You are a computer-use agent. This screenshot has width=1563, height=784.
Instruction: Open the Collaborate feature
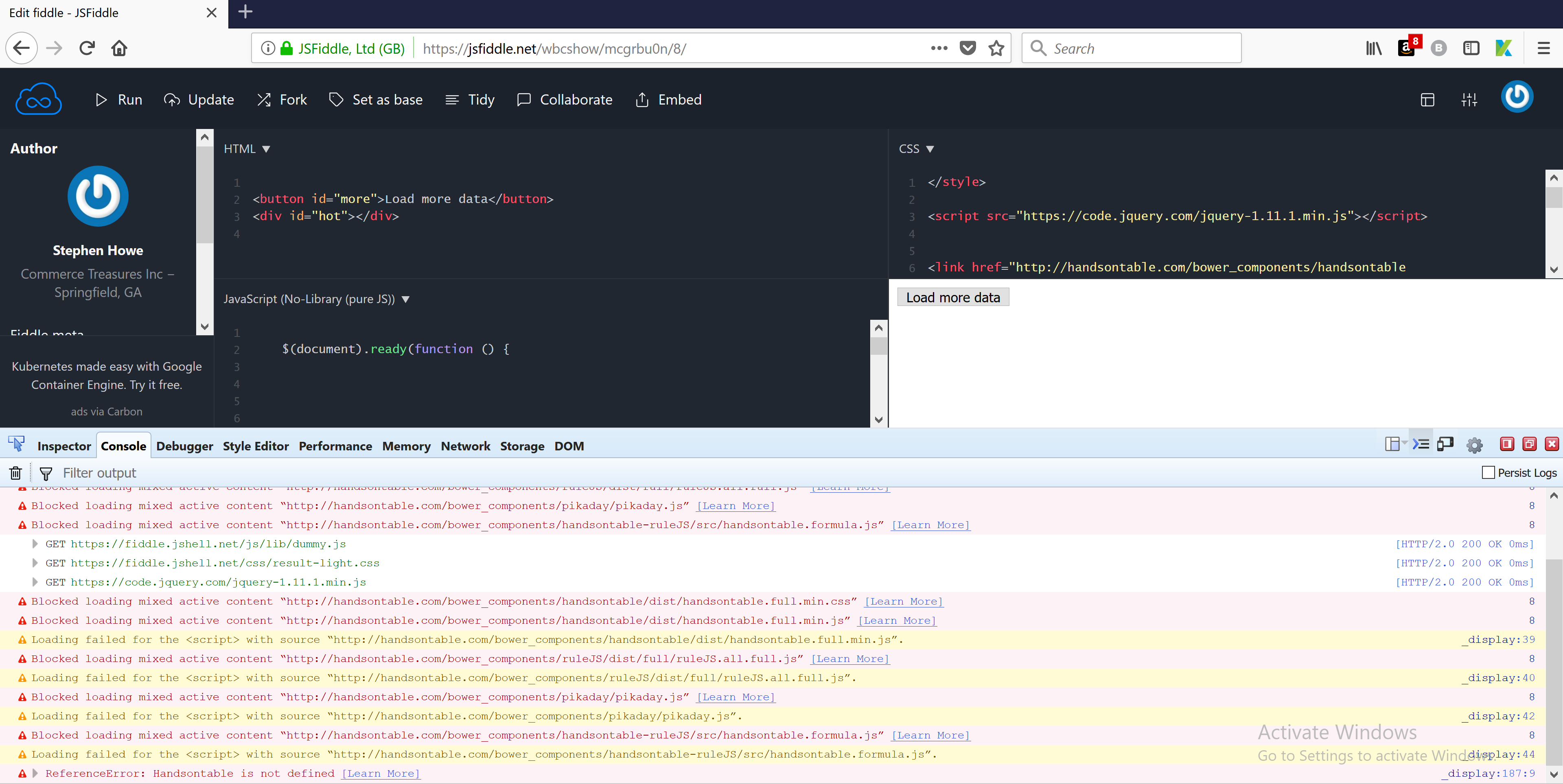pos(523,99)
